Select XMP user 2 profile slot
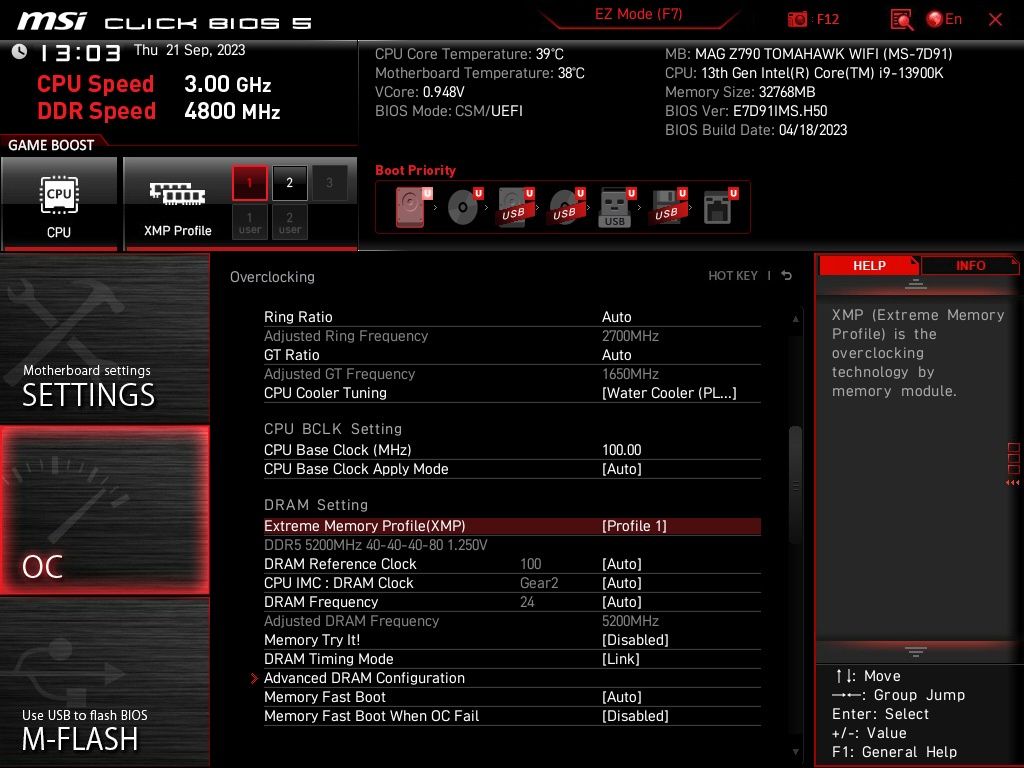Image resolution: width=1024 pixels, height=768 pixels. (289, 222)
